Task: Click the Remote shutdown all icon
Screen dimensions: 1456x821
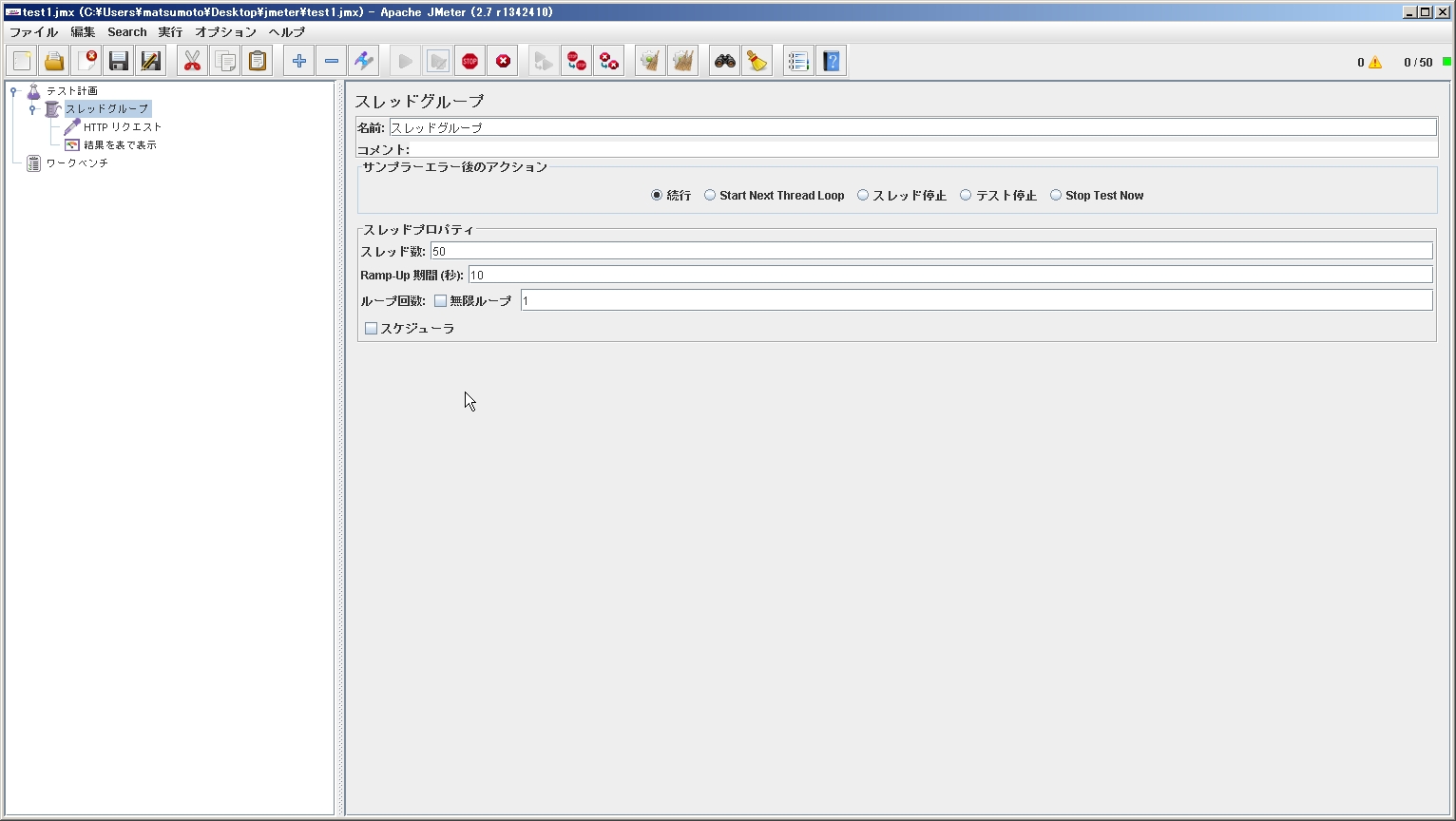Action: coord(609,61)
